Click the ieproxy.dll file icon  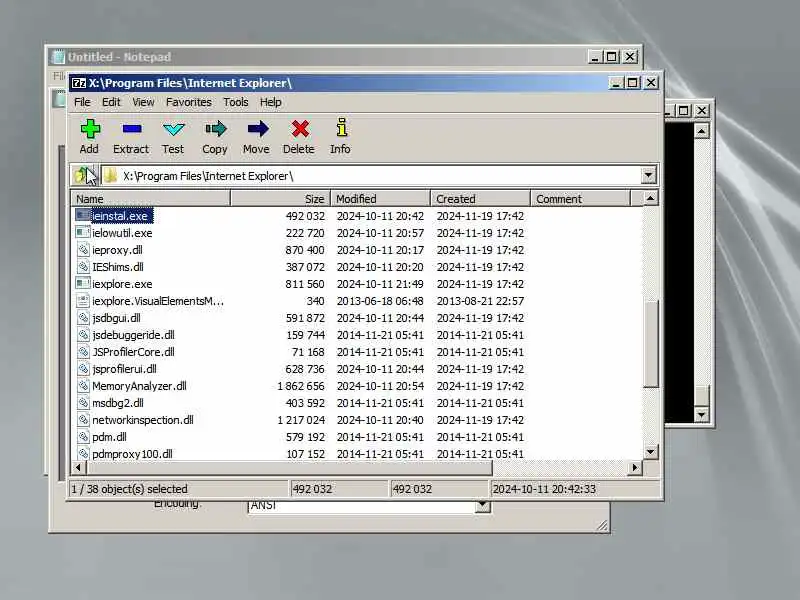(x=83, y=249)
